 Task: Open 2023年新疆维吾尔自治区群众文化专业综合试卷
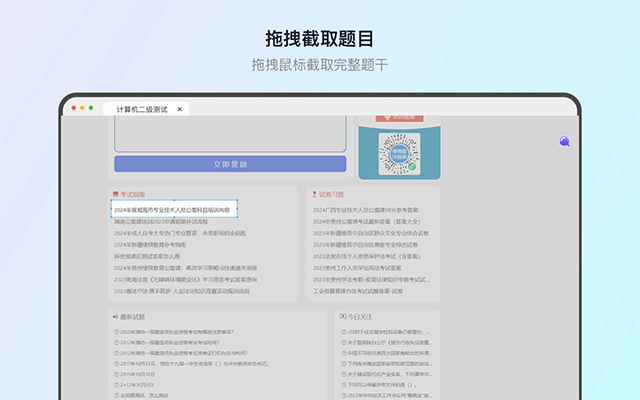(371, 233)
